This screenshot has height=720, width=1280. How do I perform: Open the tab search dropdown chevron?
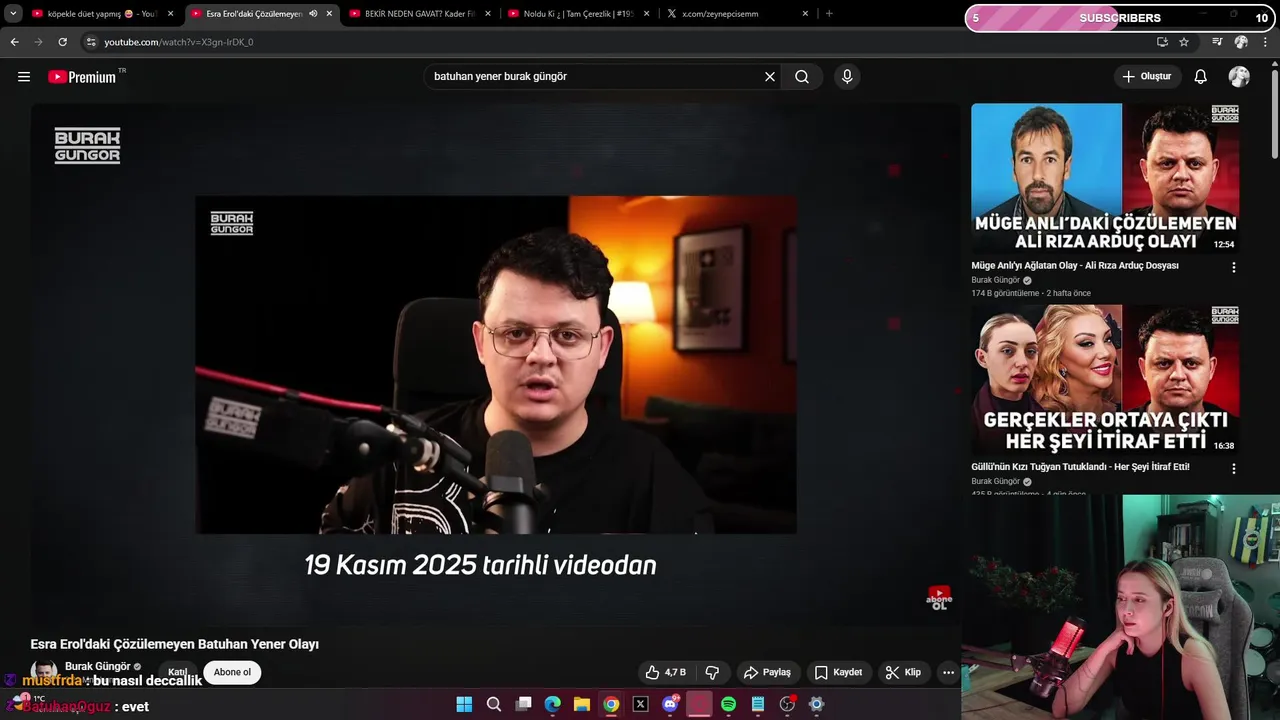pos(13,14)
